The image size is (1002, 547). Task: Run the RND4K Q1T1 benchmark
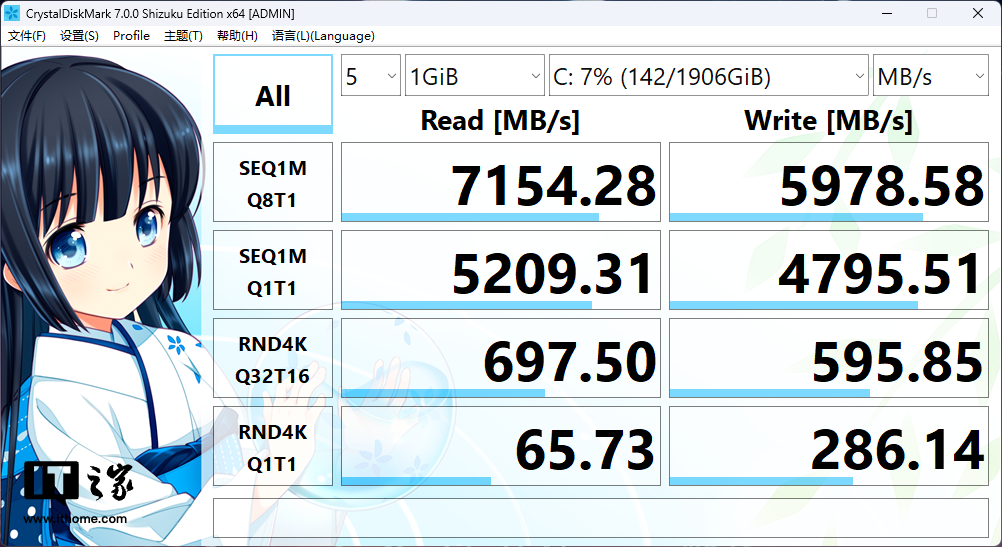coord(272,446)
